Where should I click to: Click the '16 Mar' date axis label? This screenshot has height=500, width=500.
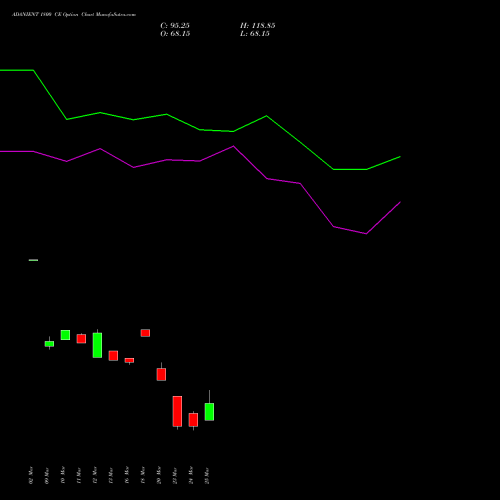[x=127, y=475]
